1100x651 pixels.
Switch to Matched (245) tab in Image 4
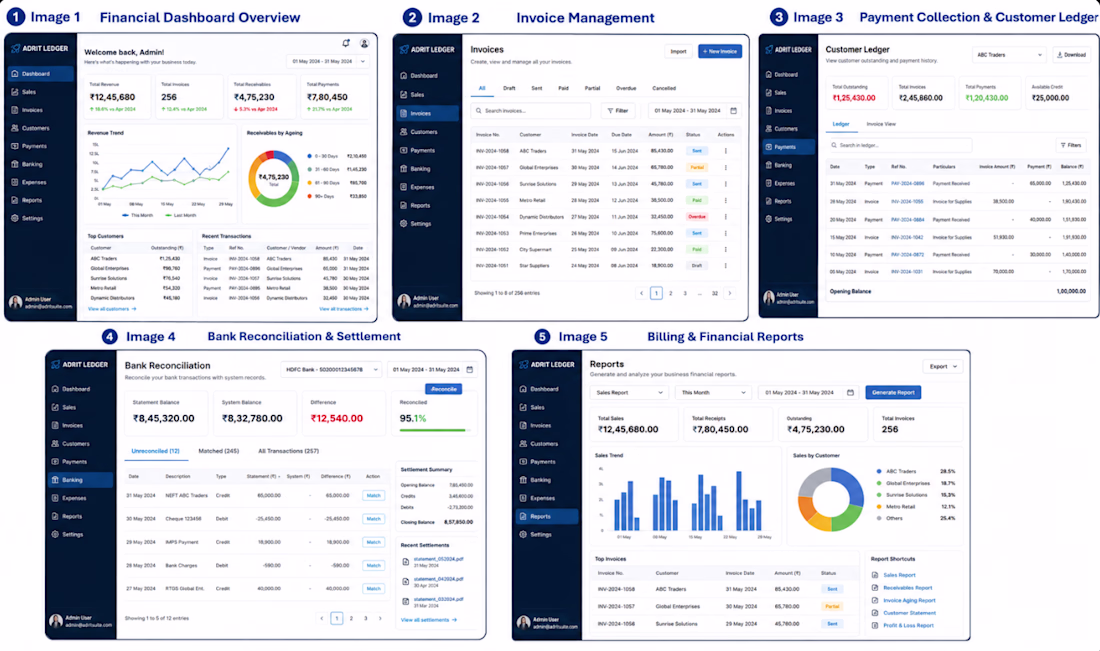(x=218, y=451)
